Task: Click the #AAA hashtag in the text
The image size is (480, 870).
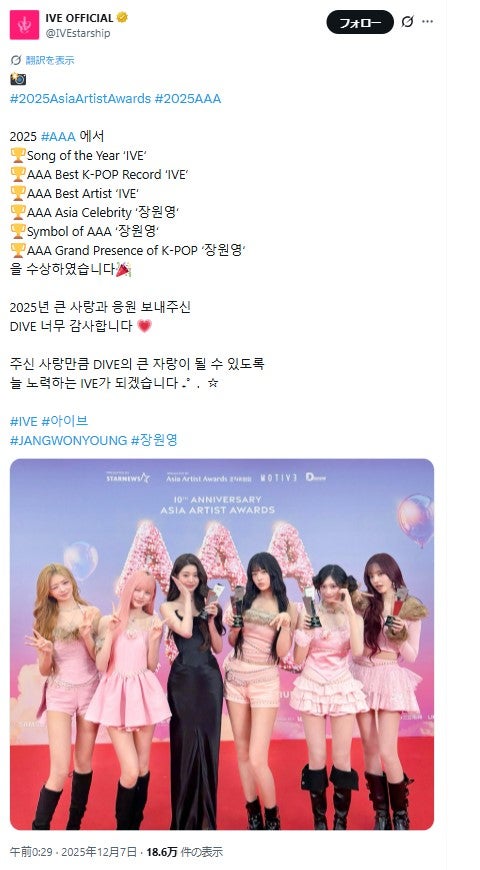Action: click(x=58, y=136)
